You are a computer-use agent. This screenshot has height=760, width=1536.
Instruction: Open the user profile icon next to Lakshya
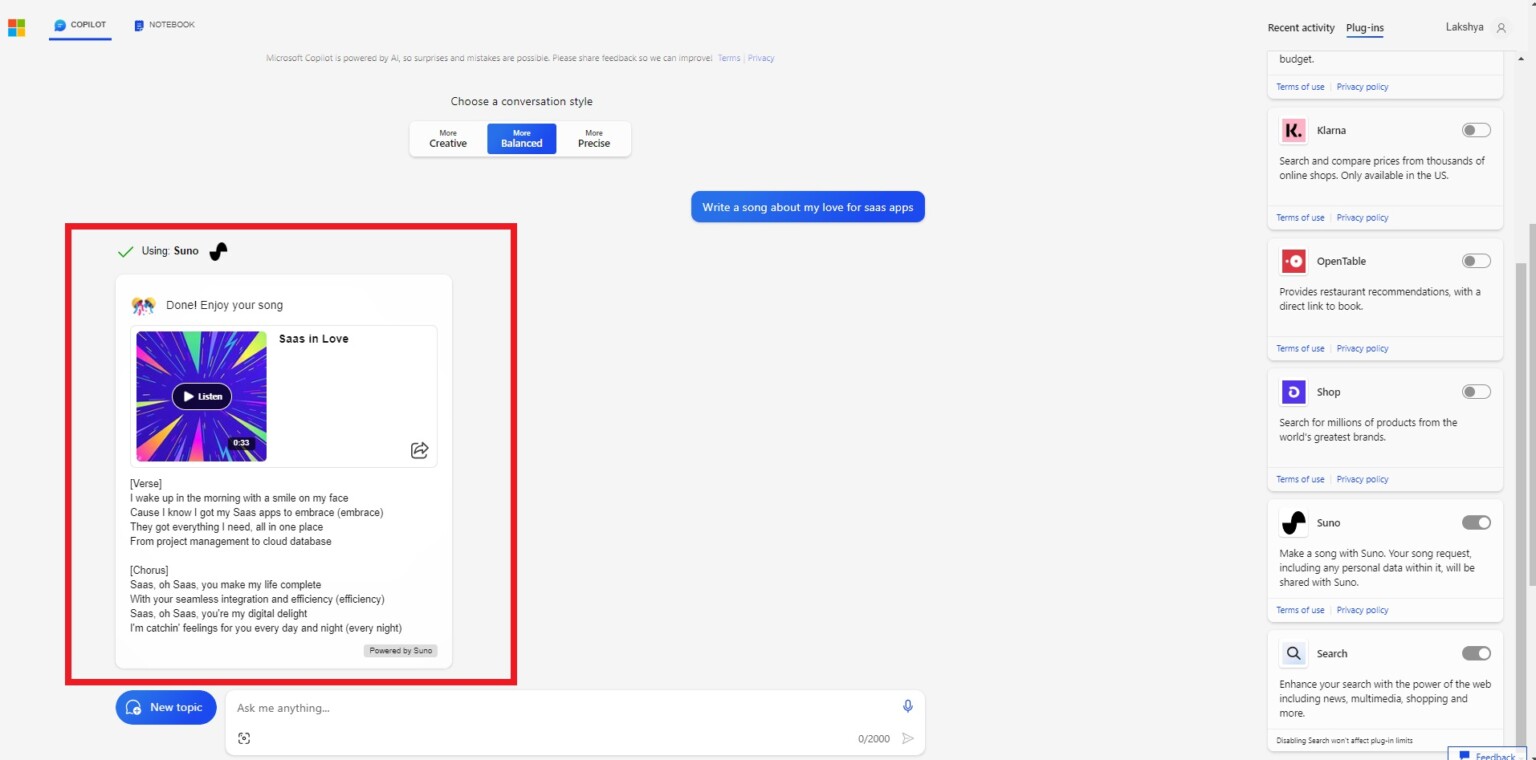click(x=1503, y=27)
